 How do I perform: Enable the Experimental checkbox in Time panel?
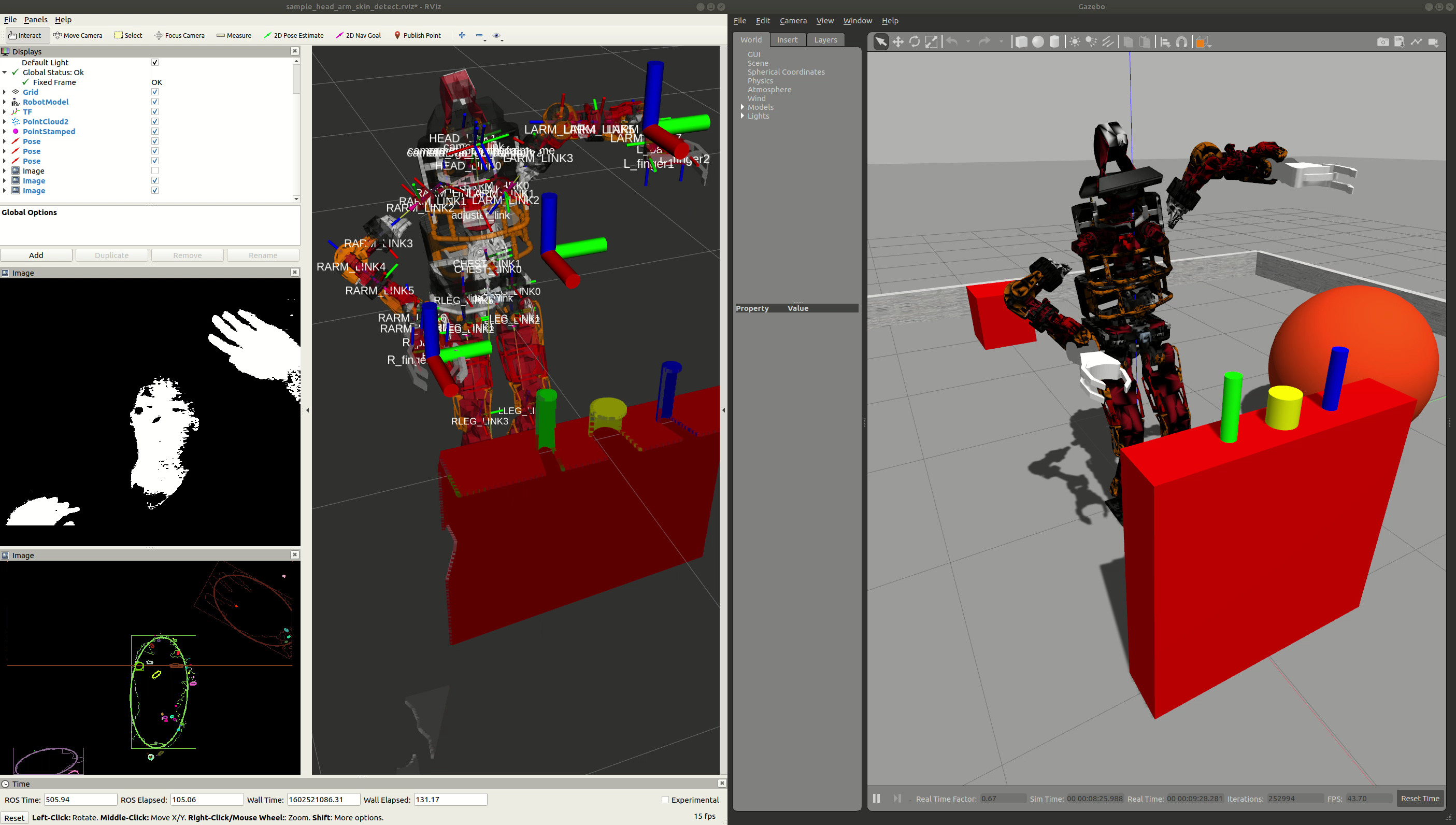(x=665, y=800)
